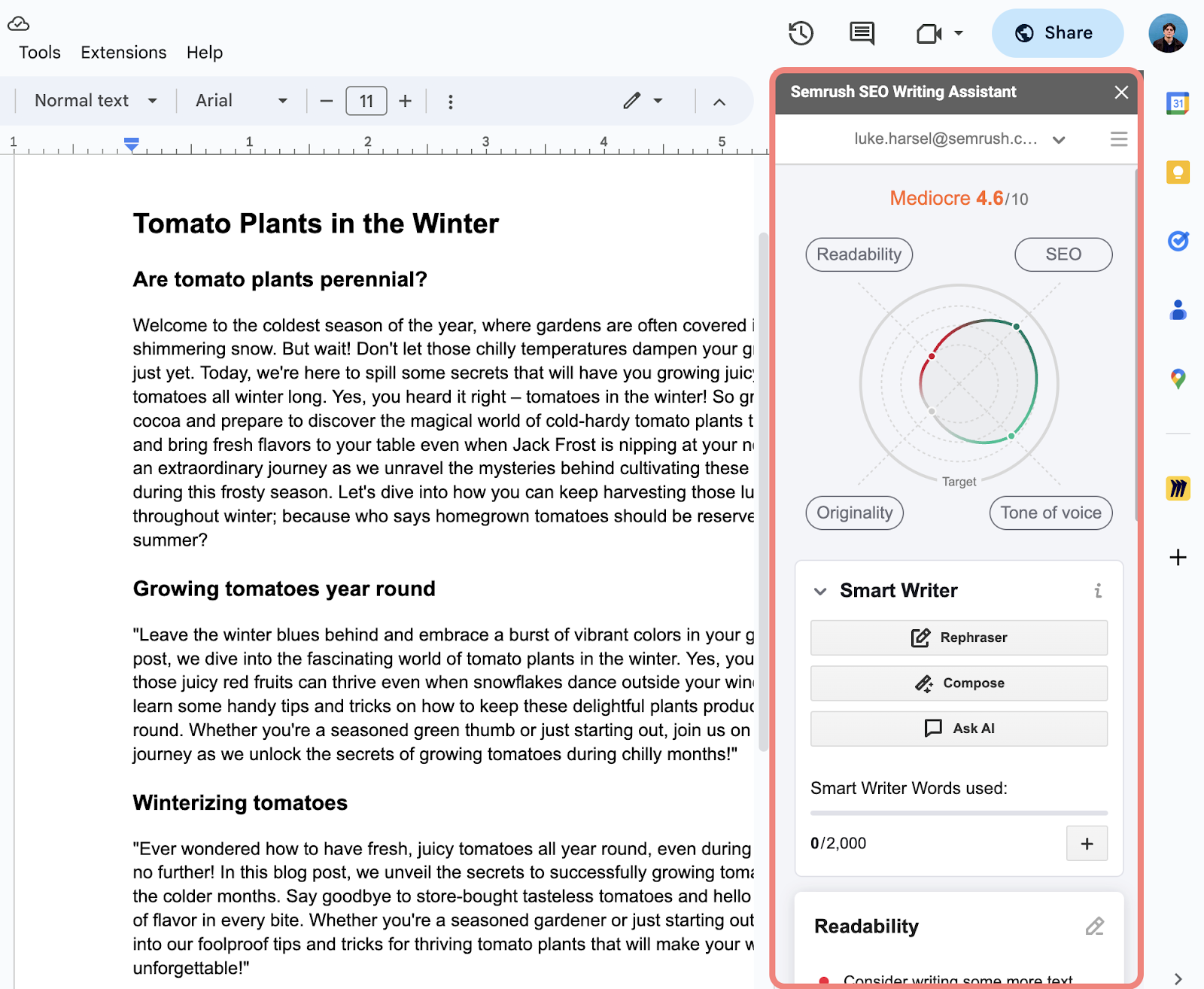Click the video meeting camera icon

click(929, 33)
